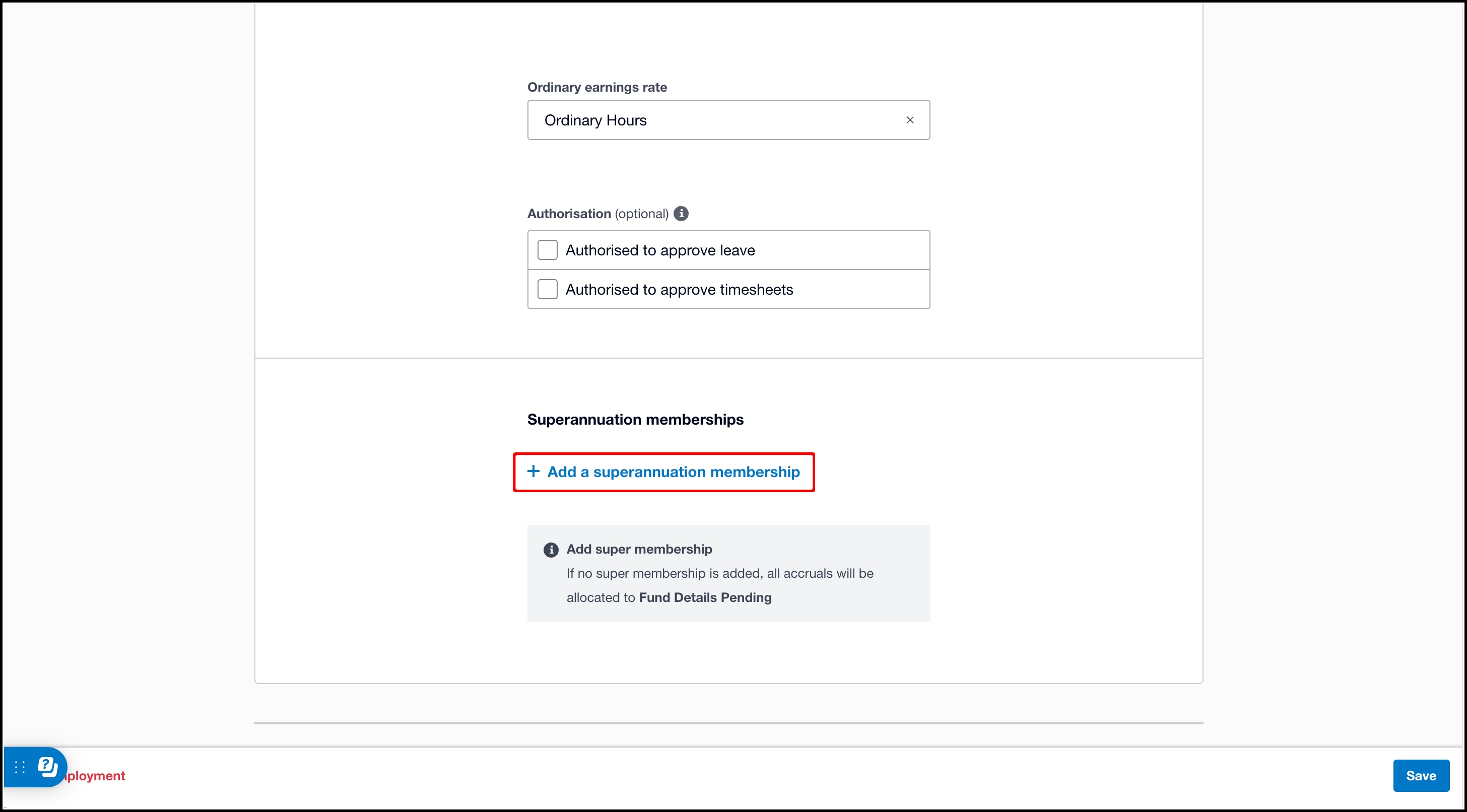This screenshot has width=1467, height=812.
Task: Click the 'Add super membership' notice title
Action: [x=639, y=549]
